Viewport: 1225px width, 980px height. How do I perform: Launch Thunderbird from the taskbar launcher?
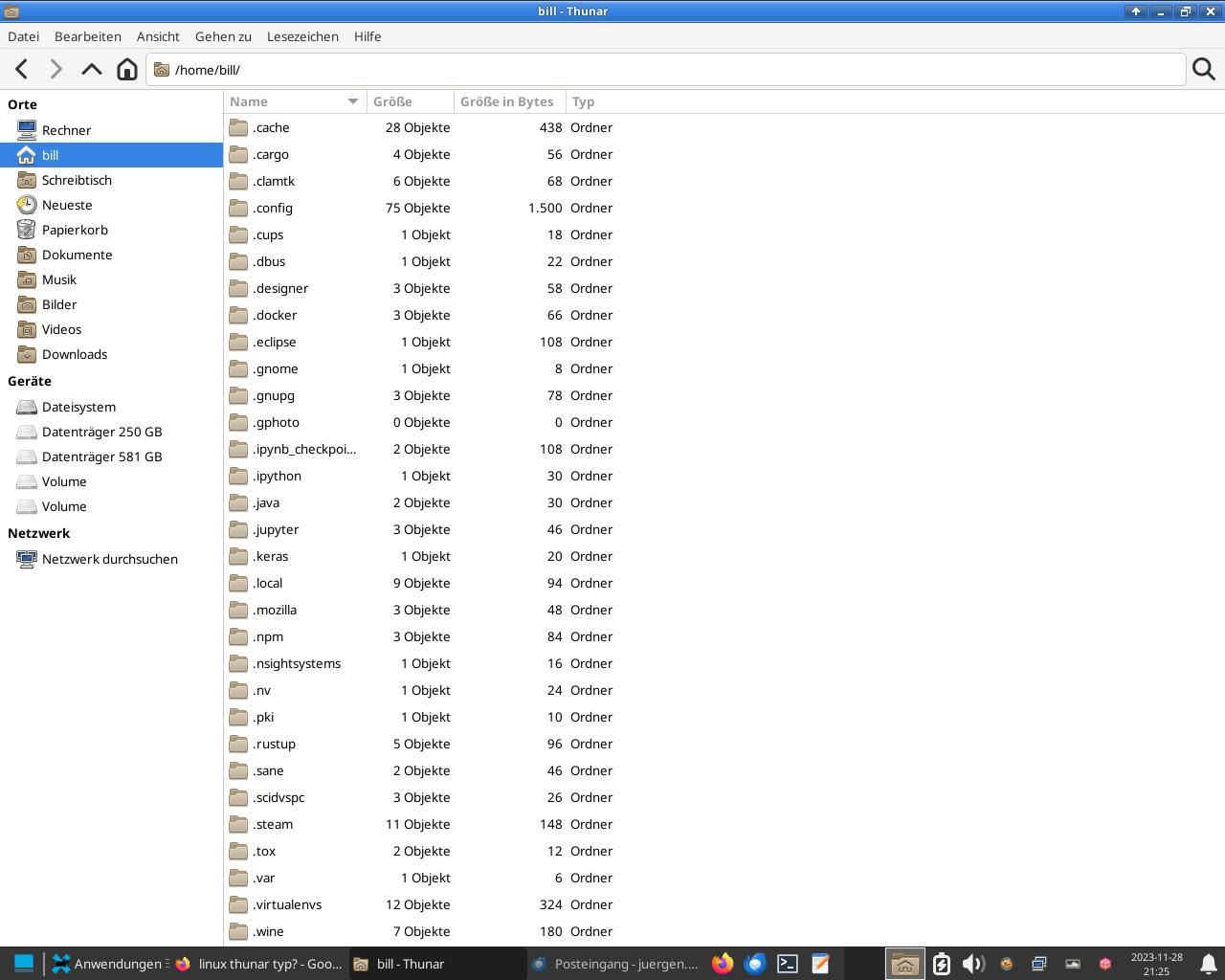tap(755, 964)
